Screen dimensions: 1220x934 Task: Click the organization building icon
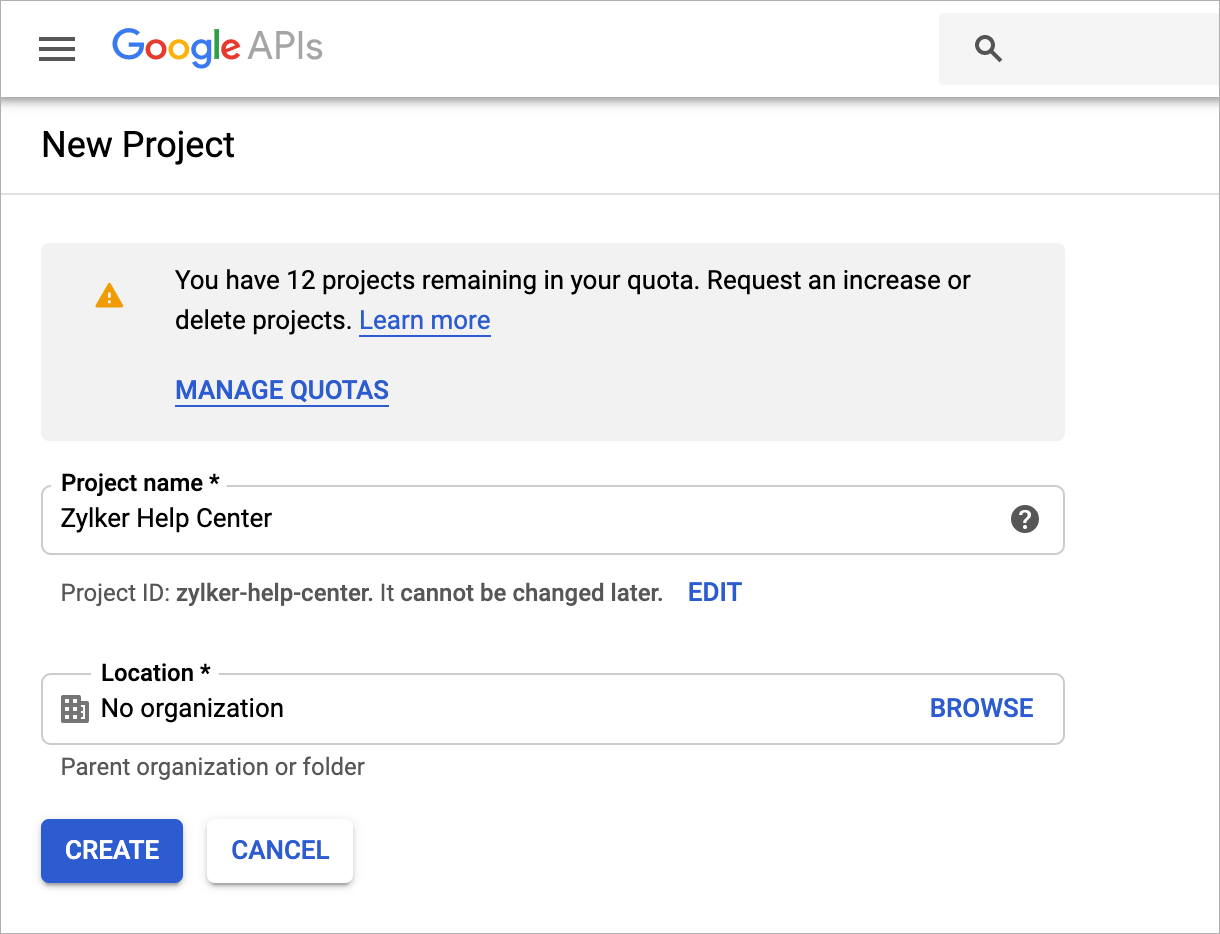click(x=75, y=709)
